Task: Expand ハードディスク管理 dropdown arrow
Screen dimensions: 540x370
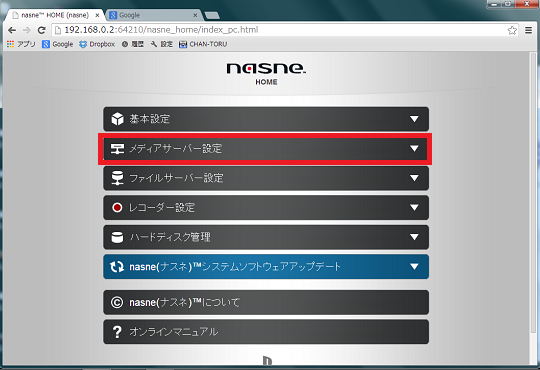Action: (x=414, y=237)
